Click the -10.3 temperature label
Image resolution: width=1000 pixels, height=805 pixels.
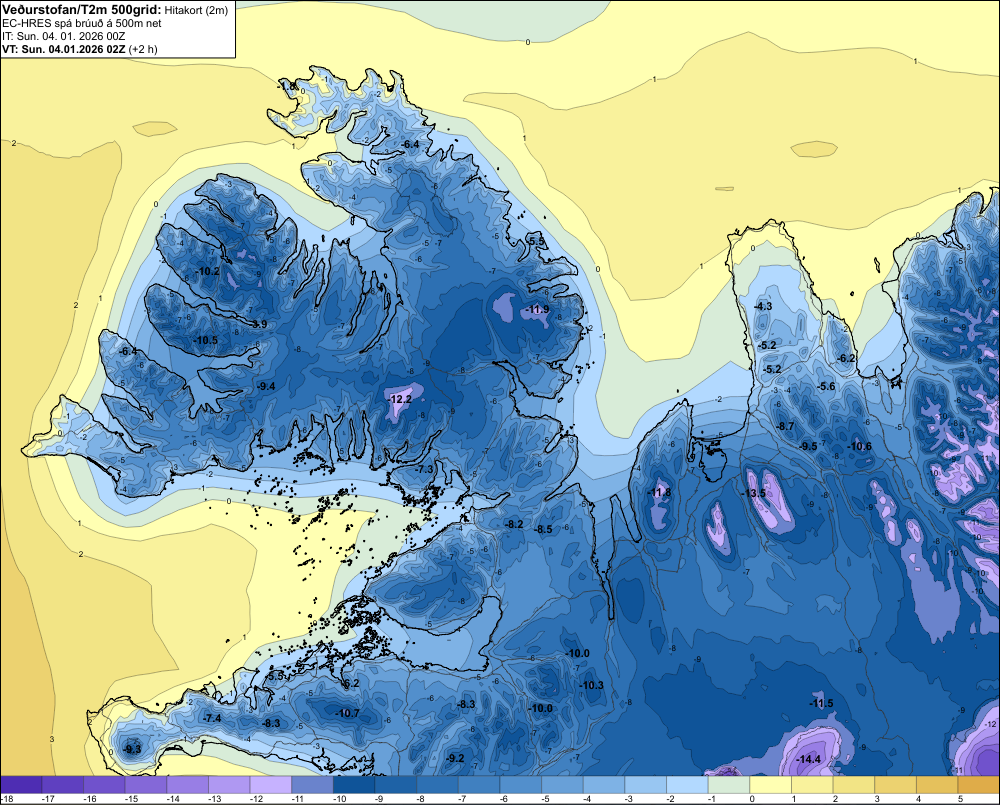click(591, 685)
